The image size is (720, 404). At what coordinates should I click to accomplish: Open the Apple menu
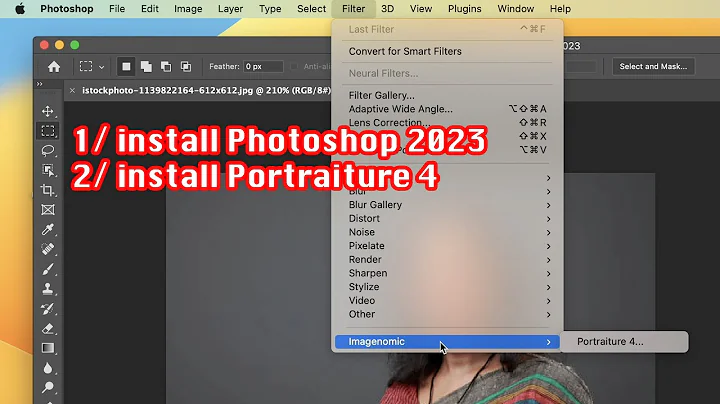click(x=20, y=9)
